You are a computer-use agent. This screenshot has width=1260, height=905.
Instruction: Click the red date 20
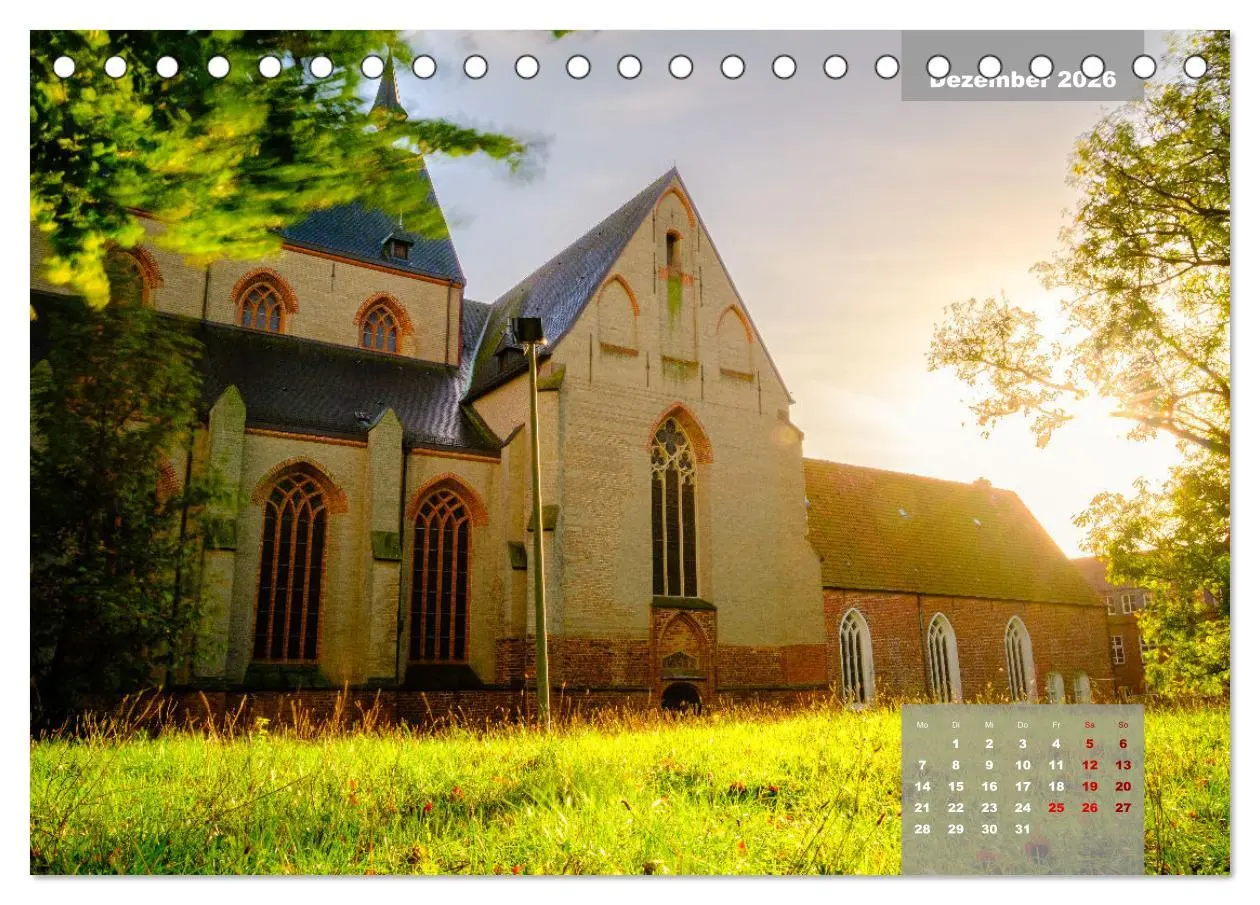pyautogui.click(x=1123, y=786)
